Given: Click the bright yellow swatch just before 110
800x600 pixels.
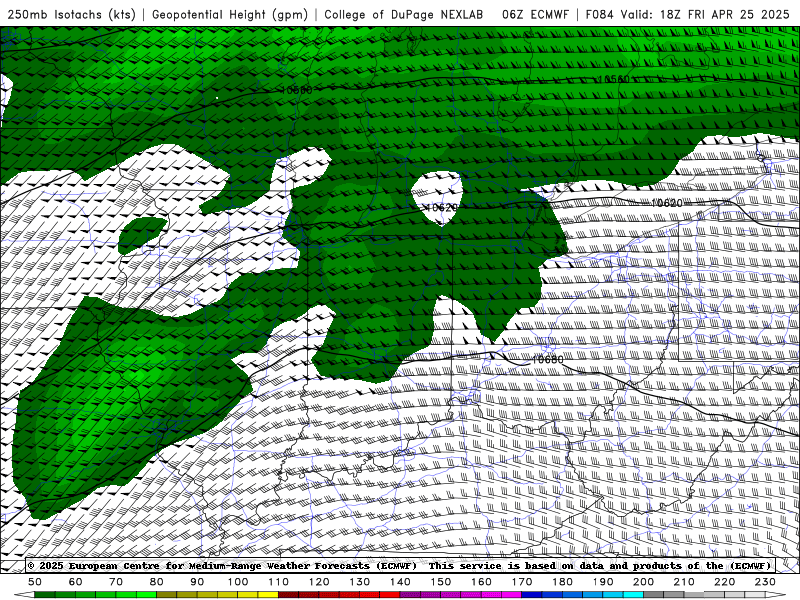Looking at the screenshot, I should click(x=268, y=595).
